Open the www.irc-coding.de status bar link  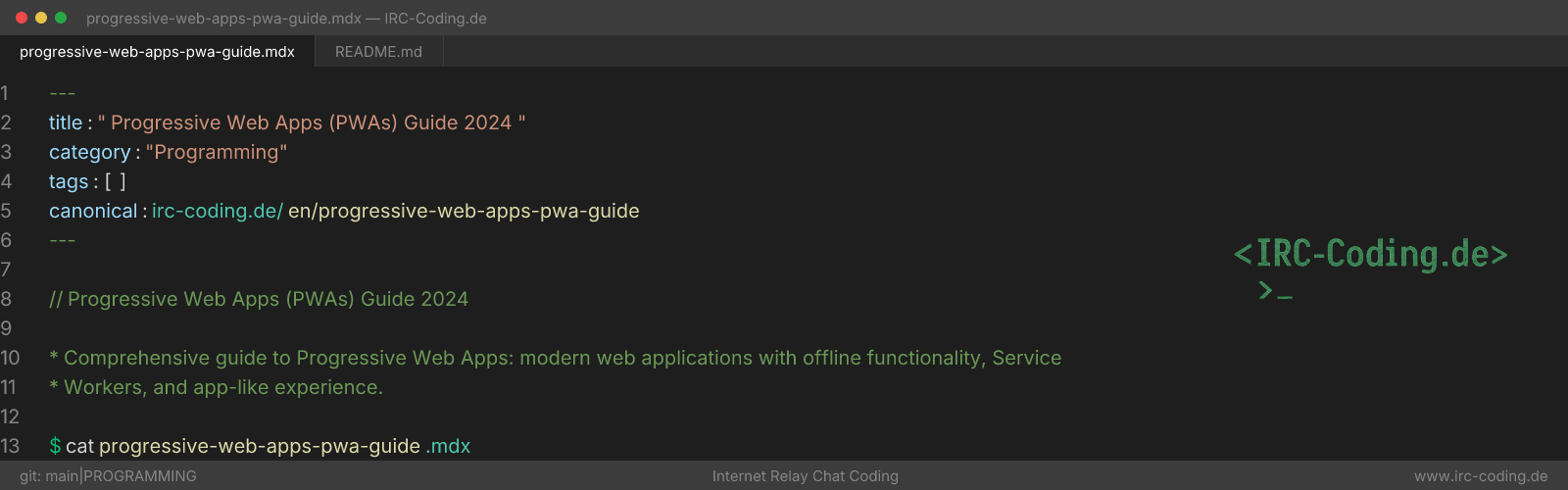pyautogui.click(x=1481, y=476)
